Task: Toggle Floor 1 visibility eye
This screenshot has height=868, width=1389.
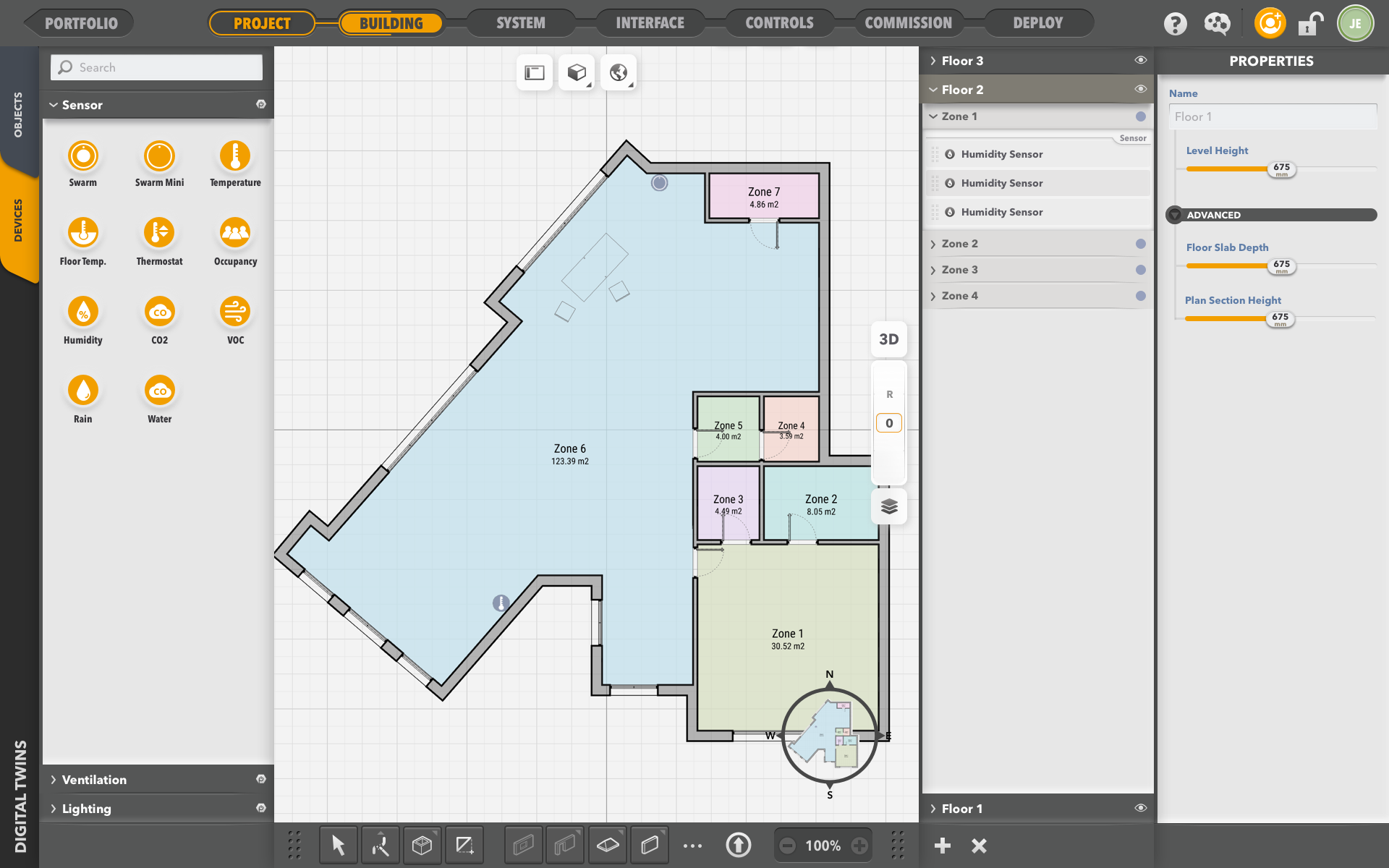Action: (1140, 809)
